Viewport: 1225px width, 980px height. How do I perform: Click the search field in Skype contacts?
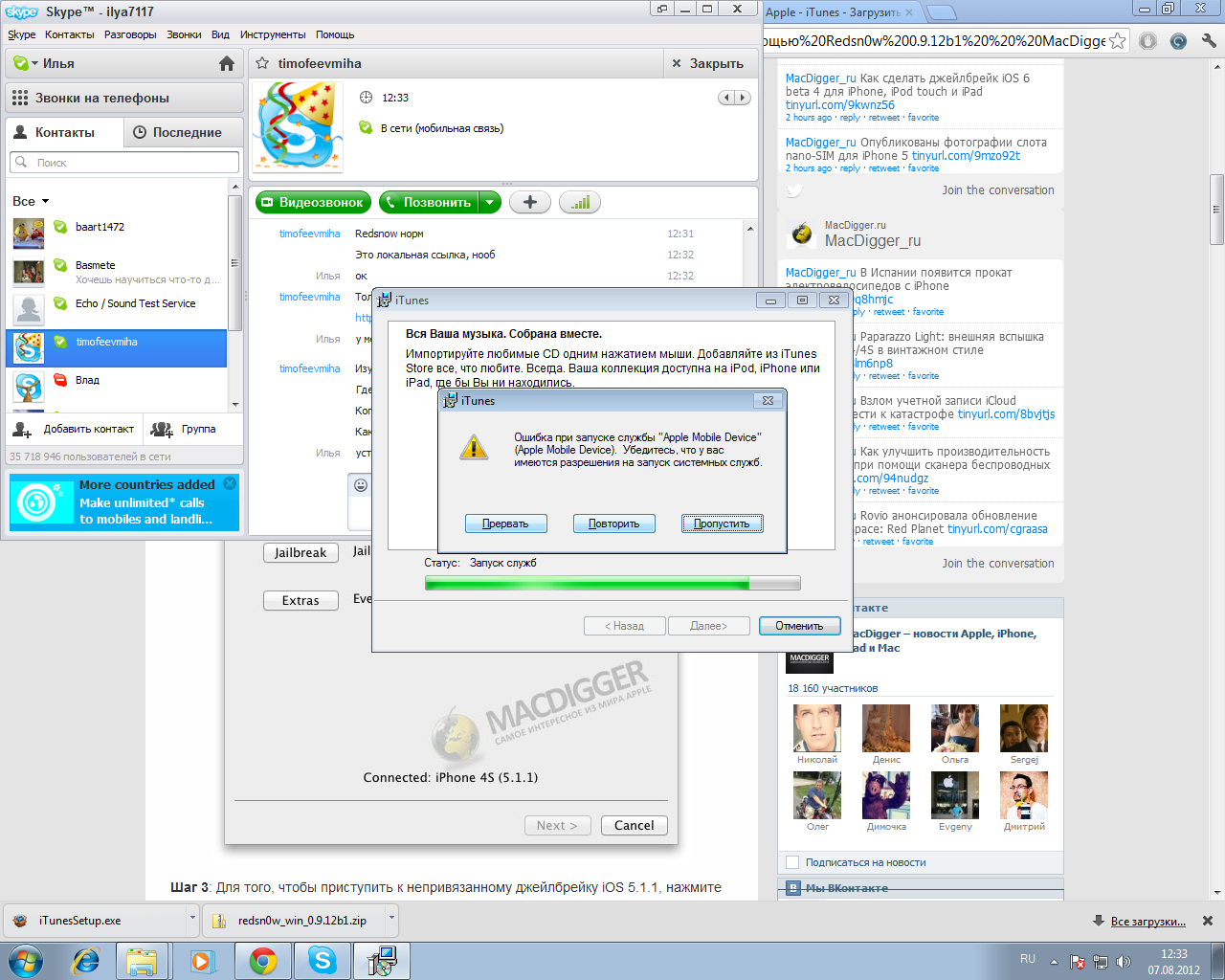click(x=124, y=163)
